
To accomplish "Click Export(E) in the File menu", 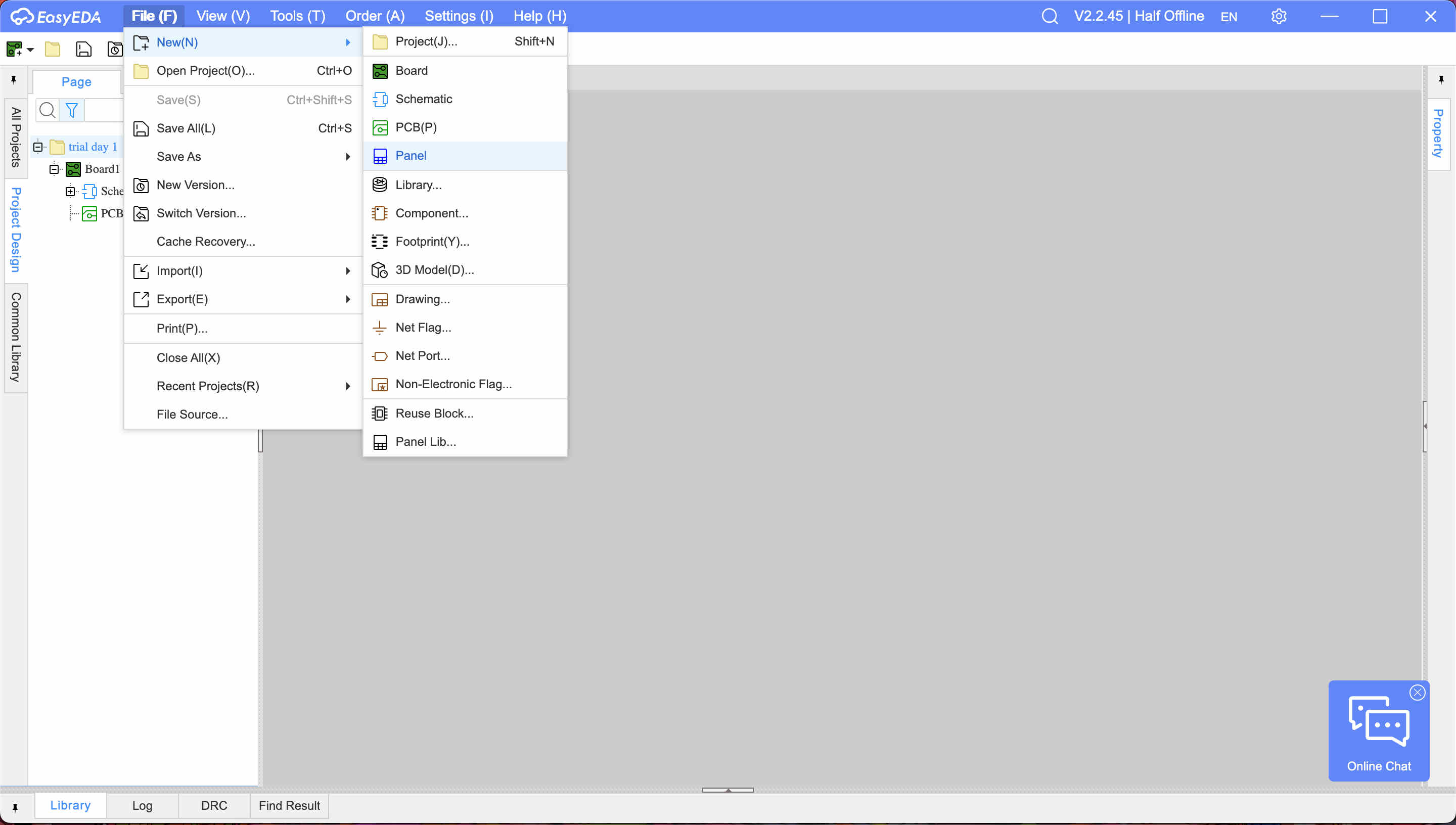I will pyautogui.click(x=182, y=299).
